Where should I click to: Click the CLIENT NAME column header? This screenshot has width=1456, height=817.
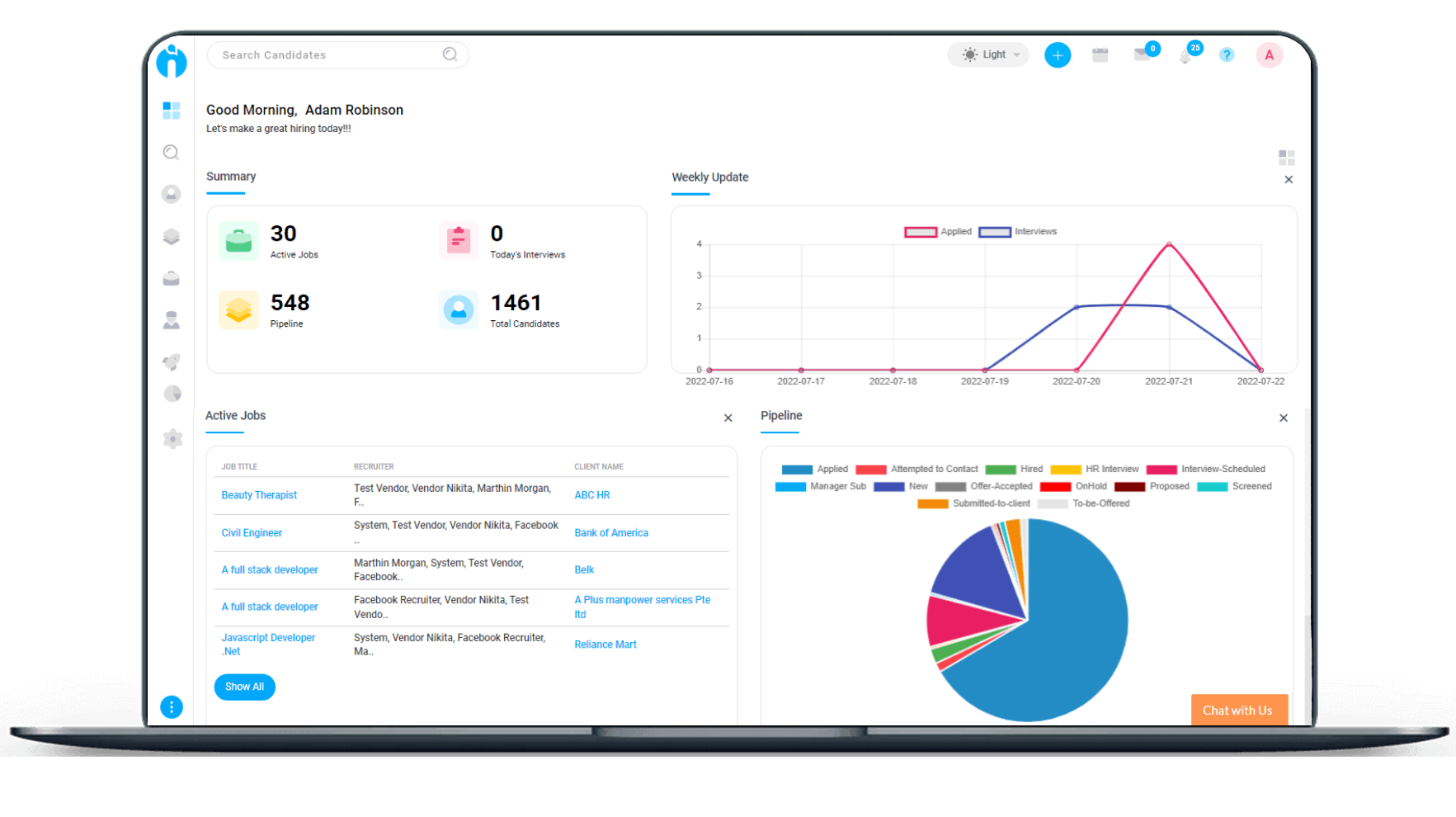pyautogui.click(x=599, y=467)
